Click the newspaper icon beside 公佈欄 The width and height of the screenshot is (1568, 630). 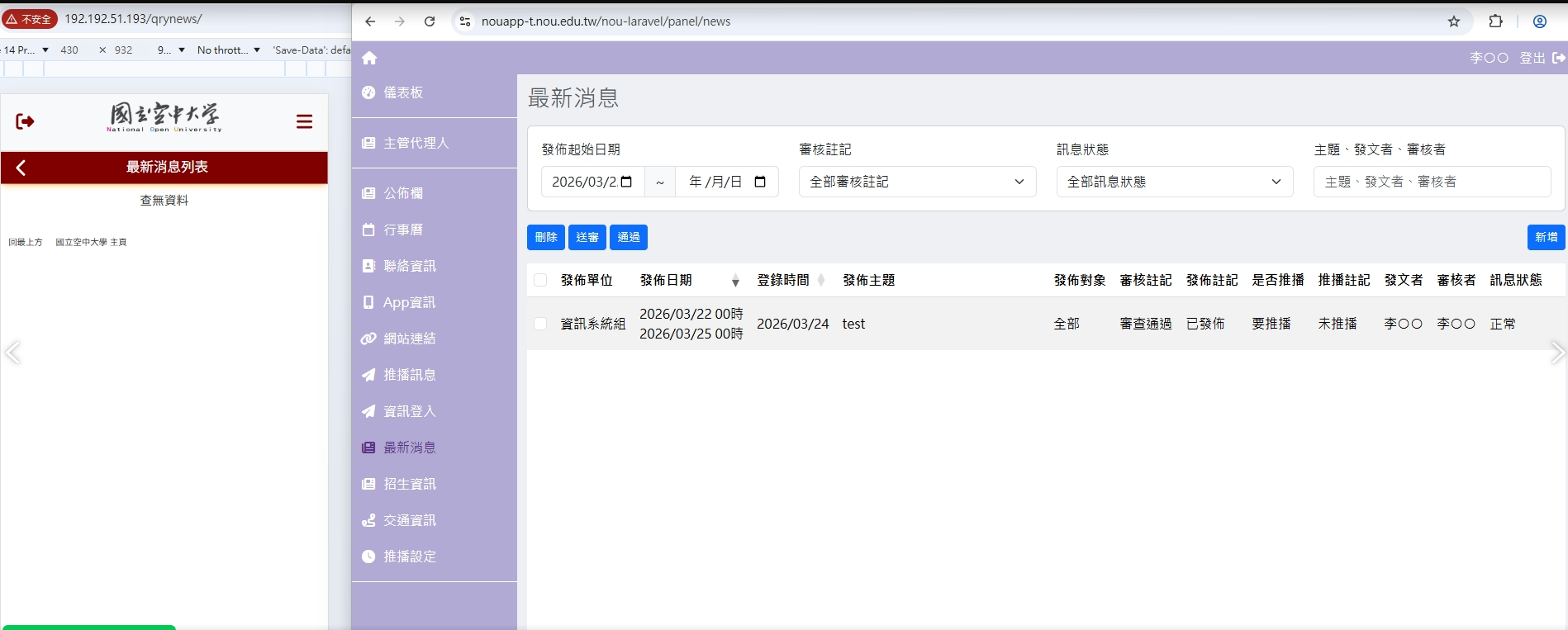[x=368, y=193]
